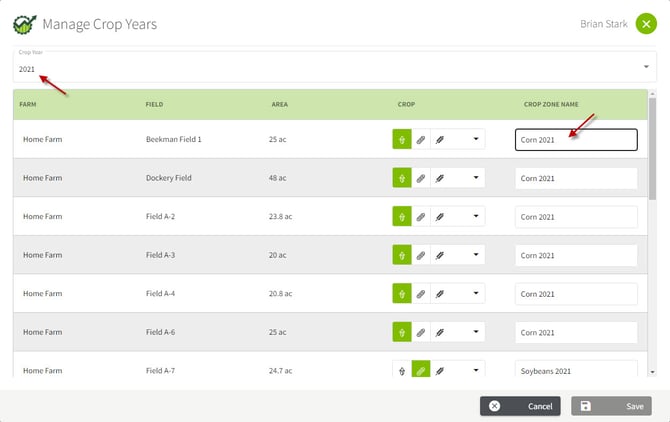Screen dimensions: 670x422
Task: Toggle corn crop for Field A-2
Action: pos(401,217)
